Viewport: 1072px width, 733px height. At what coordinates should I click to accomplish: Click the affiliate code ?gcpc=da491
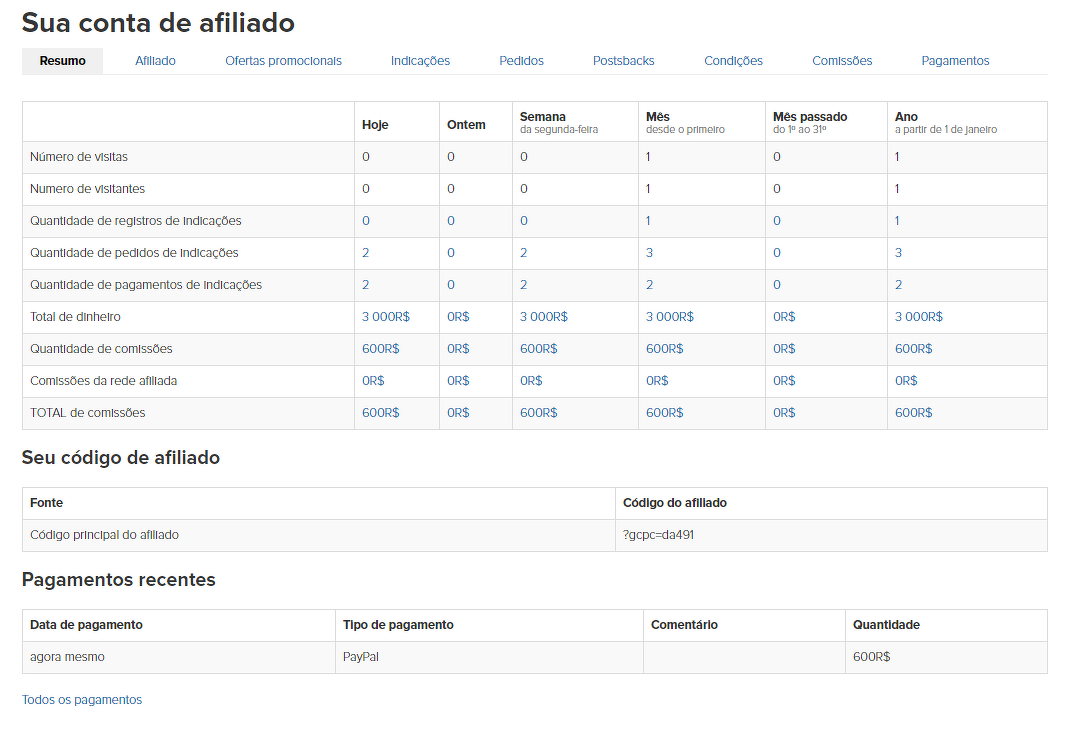click(658, 535)
